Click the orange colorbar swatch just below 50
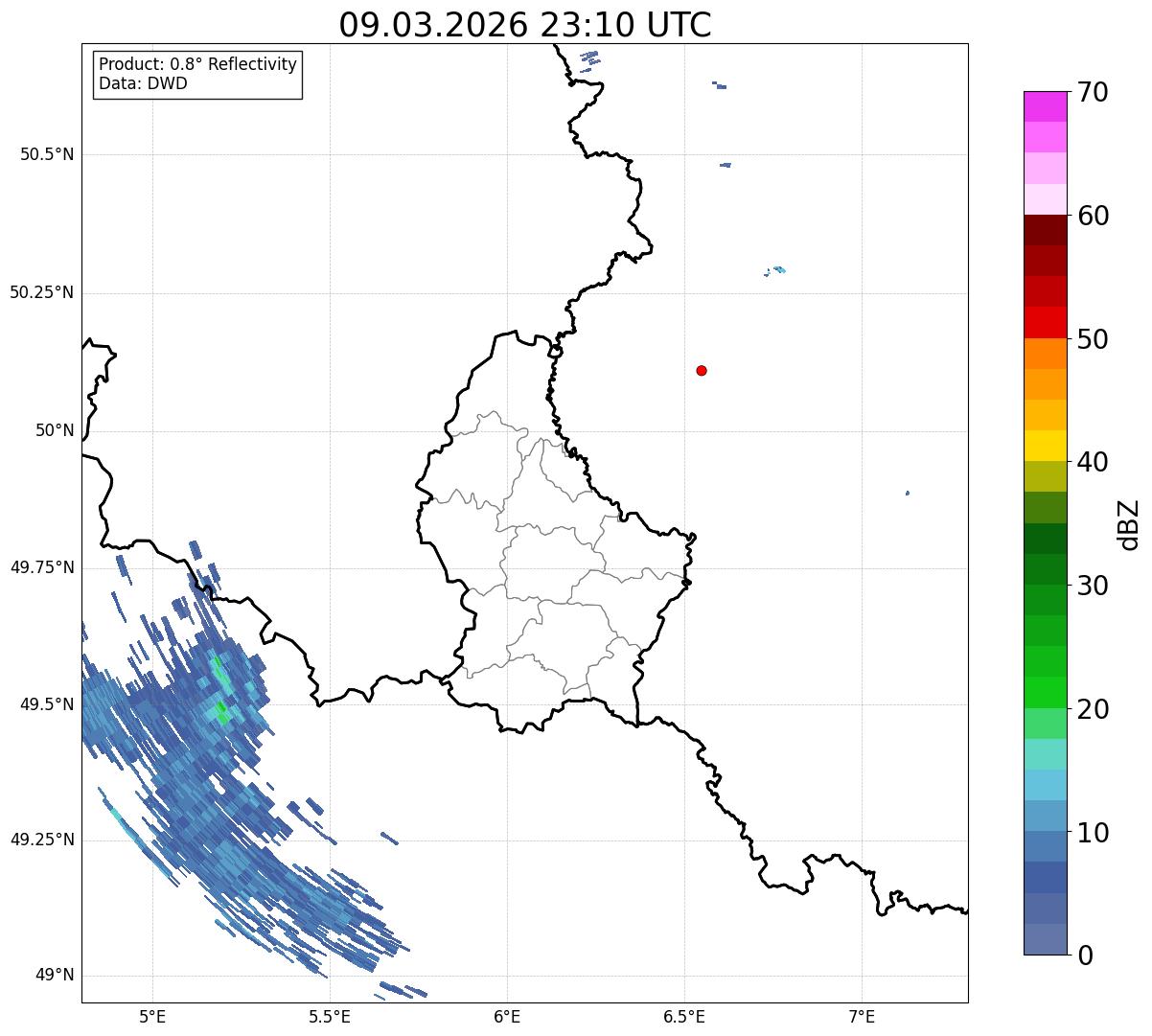Image resolution: width=1152 pixels, height=1036 pixels. 1045,354
